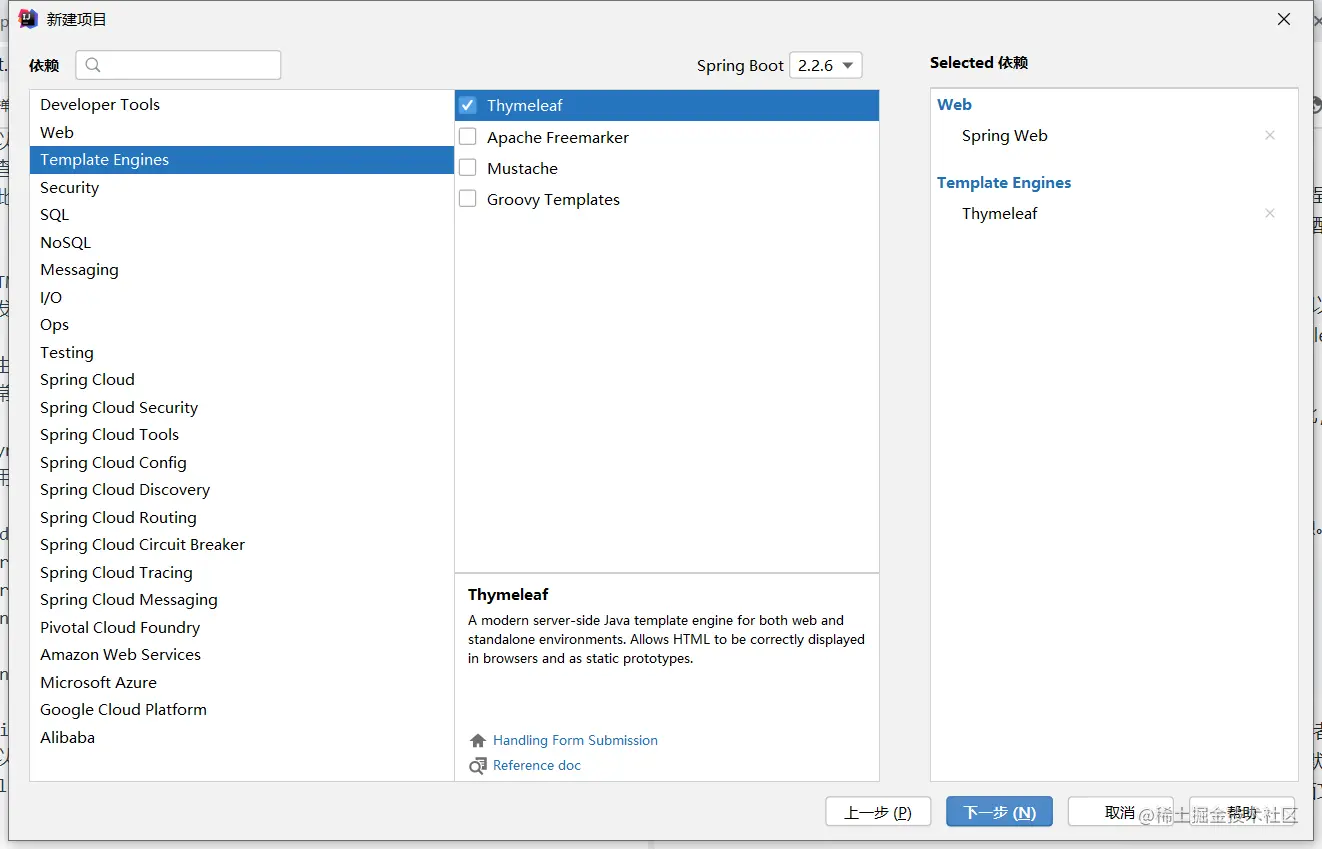Select the Alibaba category

(x=242, y=737)
